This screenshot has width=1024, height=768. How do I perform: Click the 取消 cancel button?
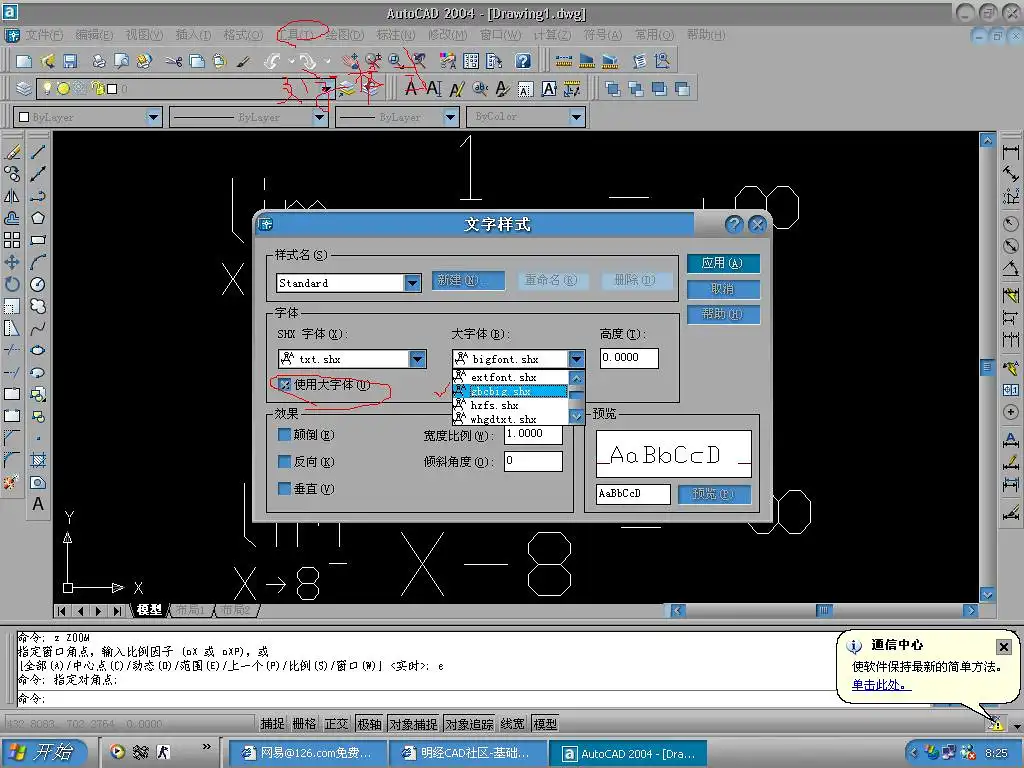(723, 289)
